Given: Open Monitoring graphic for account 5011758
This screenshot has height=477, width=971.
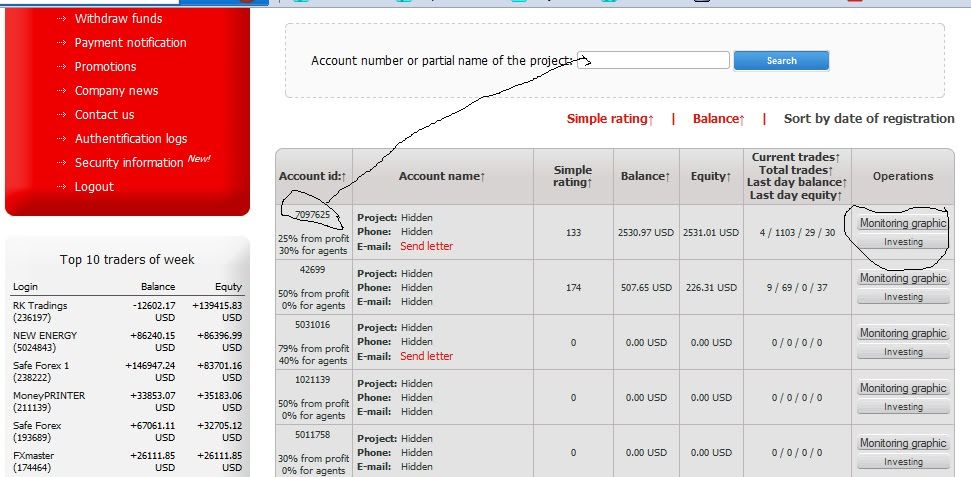Looking at the screenshot, I should click(x=903, y=444).
